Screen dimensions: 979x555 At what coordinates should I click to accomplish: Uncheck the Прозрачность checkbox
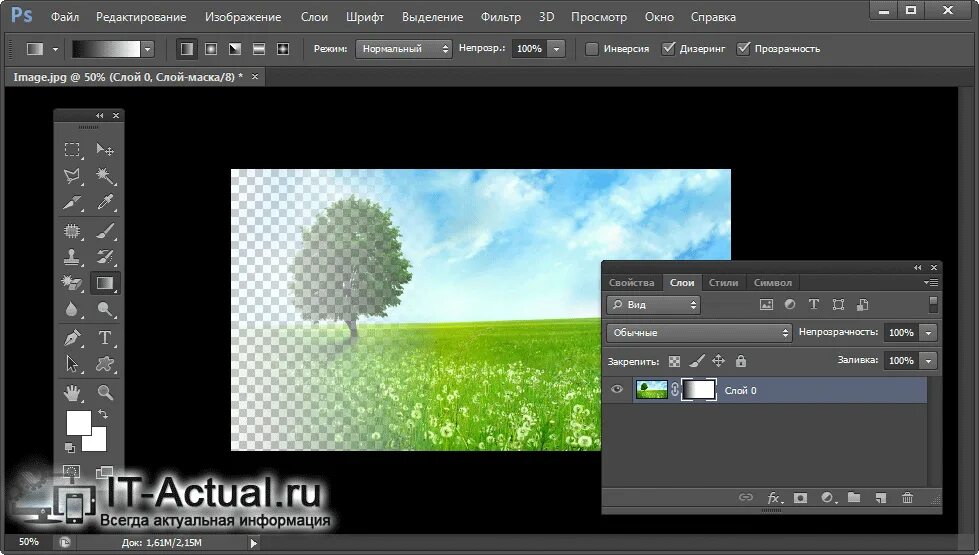(743, 49)
